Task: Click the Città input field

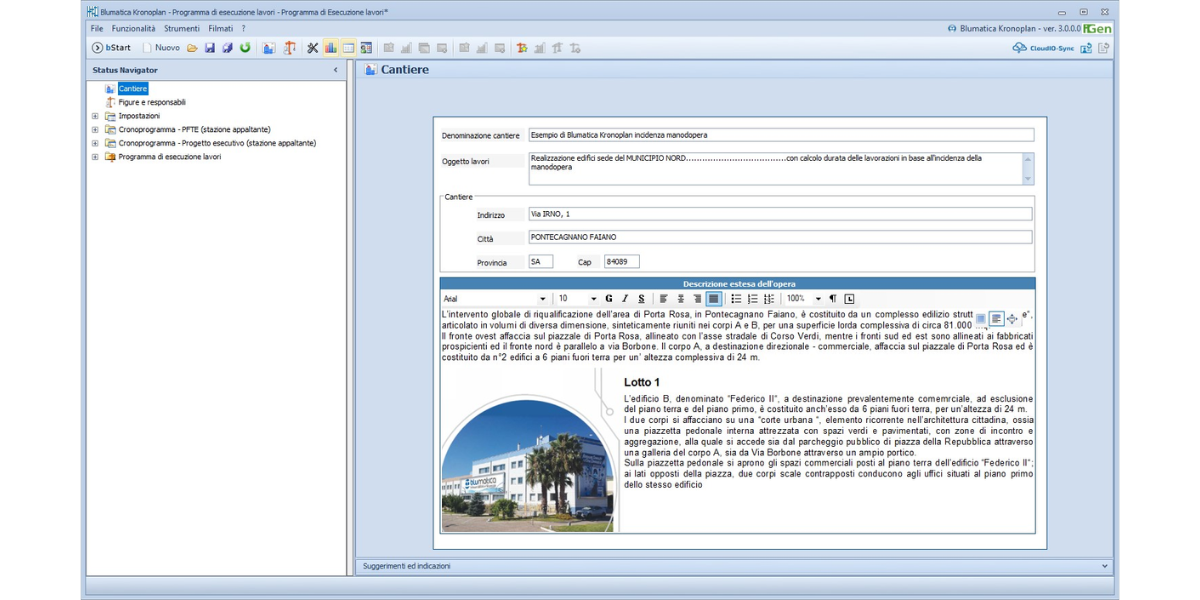Action: point(780,238)
